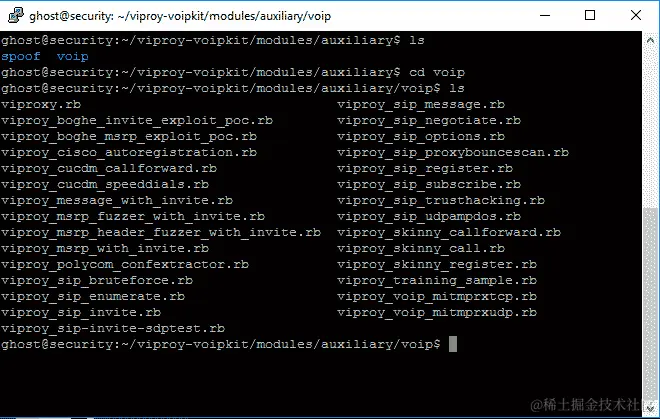Select viproy_sip_invite.rb
Viewport: 660px width, 419px height.
coord(81,312)
